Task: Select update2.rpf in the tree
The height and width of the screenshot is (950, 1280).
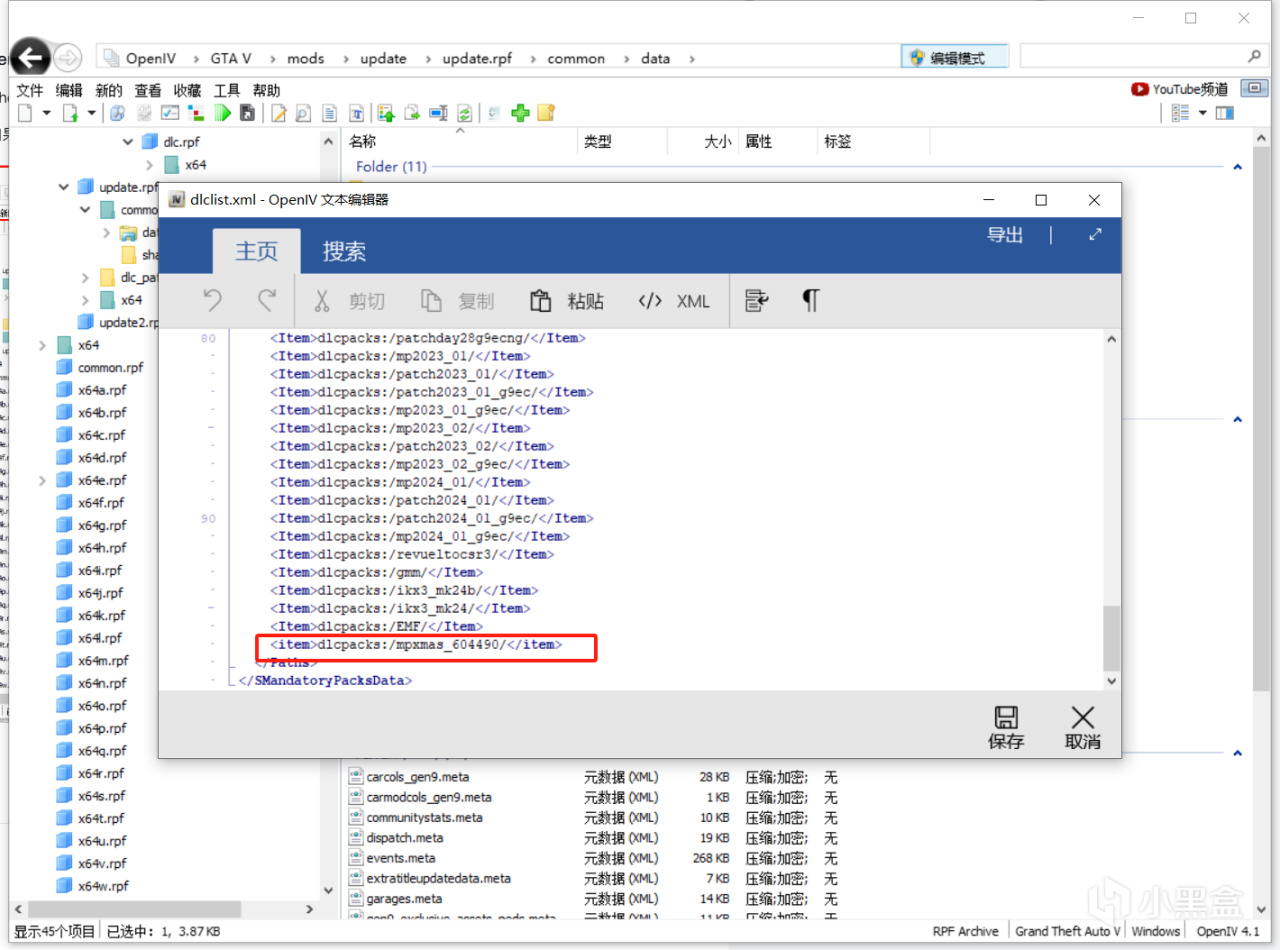Action: [x=118, y=322]
